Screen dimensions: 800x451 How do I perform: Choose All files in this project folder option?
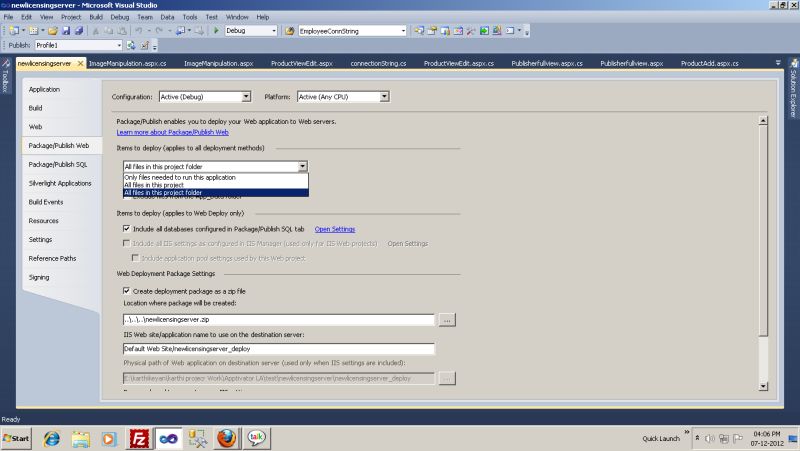pos(216,193)
